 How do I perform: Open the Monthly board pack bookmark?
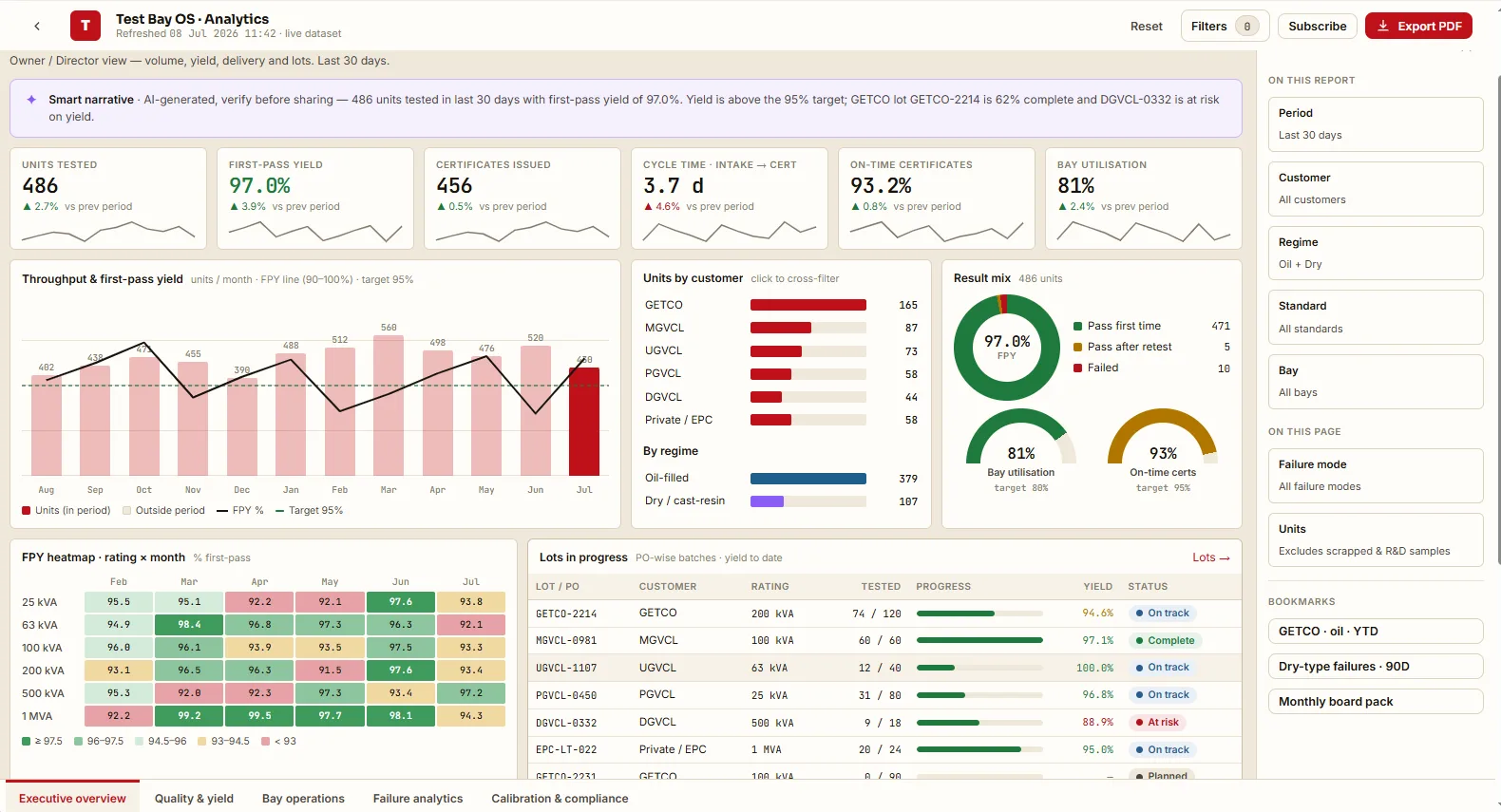[x=1376, y=702]
